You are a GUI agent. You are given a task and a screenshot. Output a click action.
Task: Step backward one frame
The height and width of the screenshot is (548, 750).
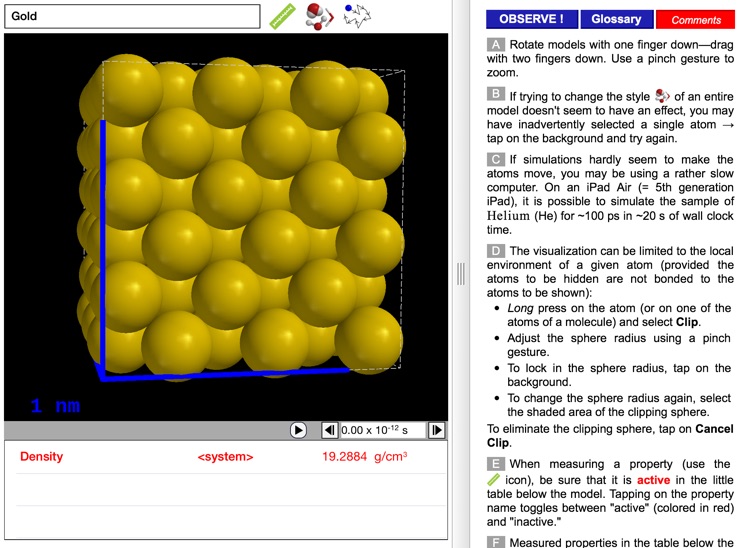(x=330, y=430)
